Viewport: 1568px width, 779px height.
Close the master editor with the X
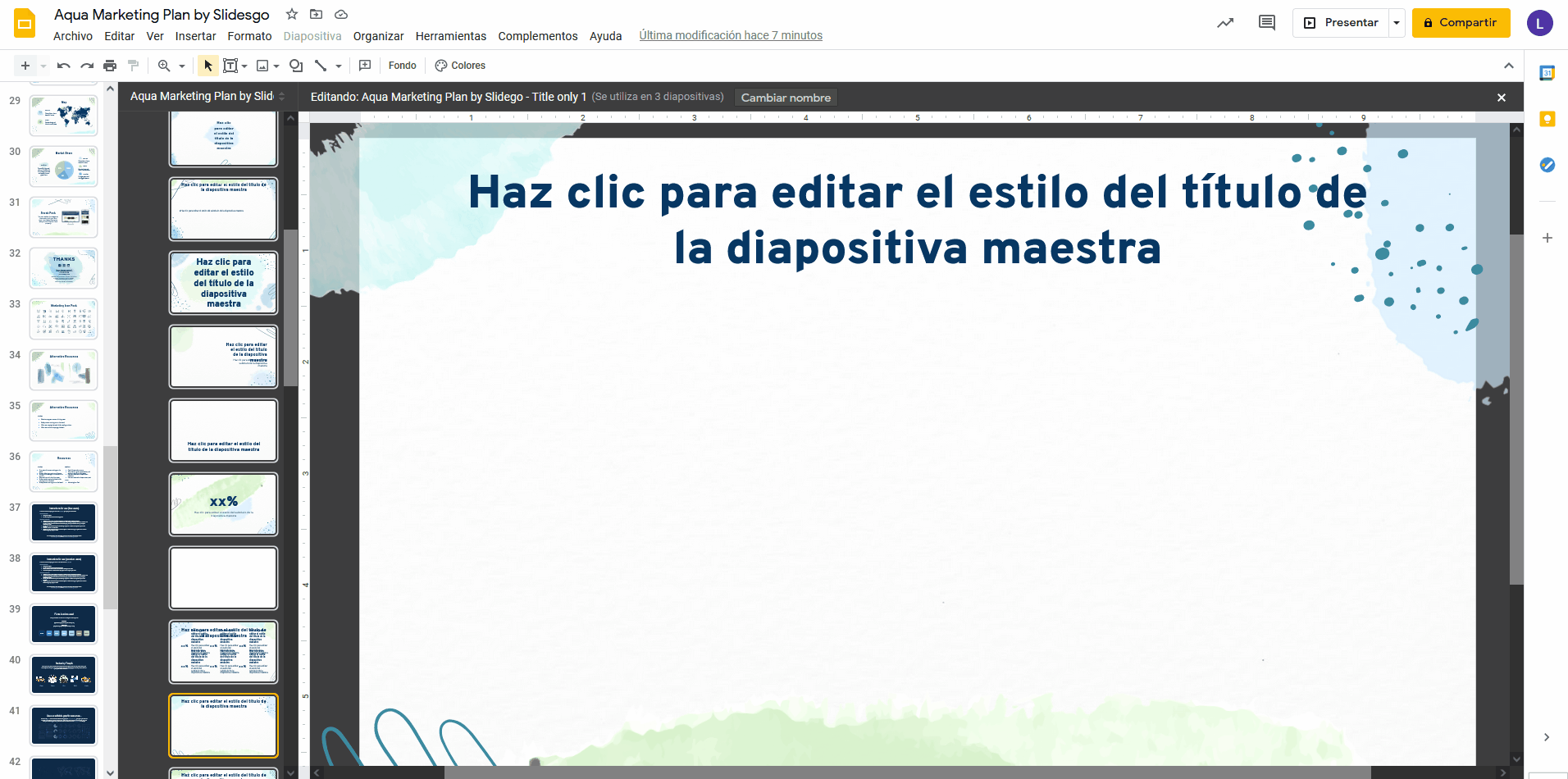coord(1502,98)
